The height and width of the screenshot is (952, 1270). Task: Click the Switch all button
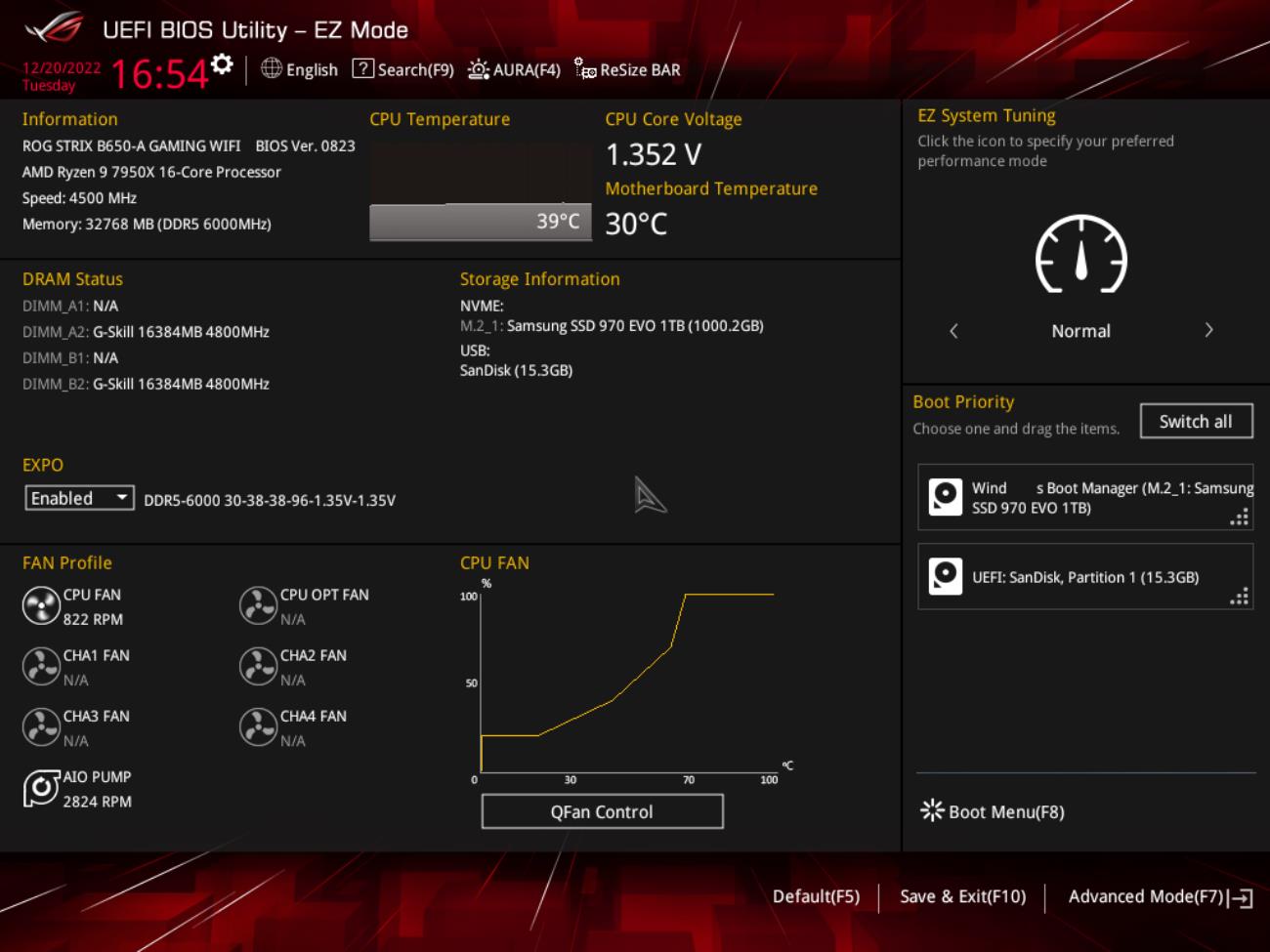[1196, 421]
